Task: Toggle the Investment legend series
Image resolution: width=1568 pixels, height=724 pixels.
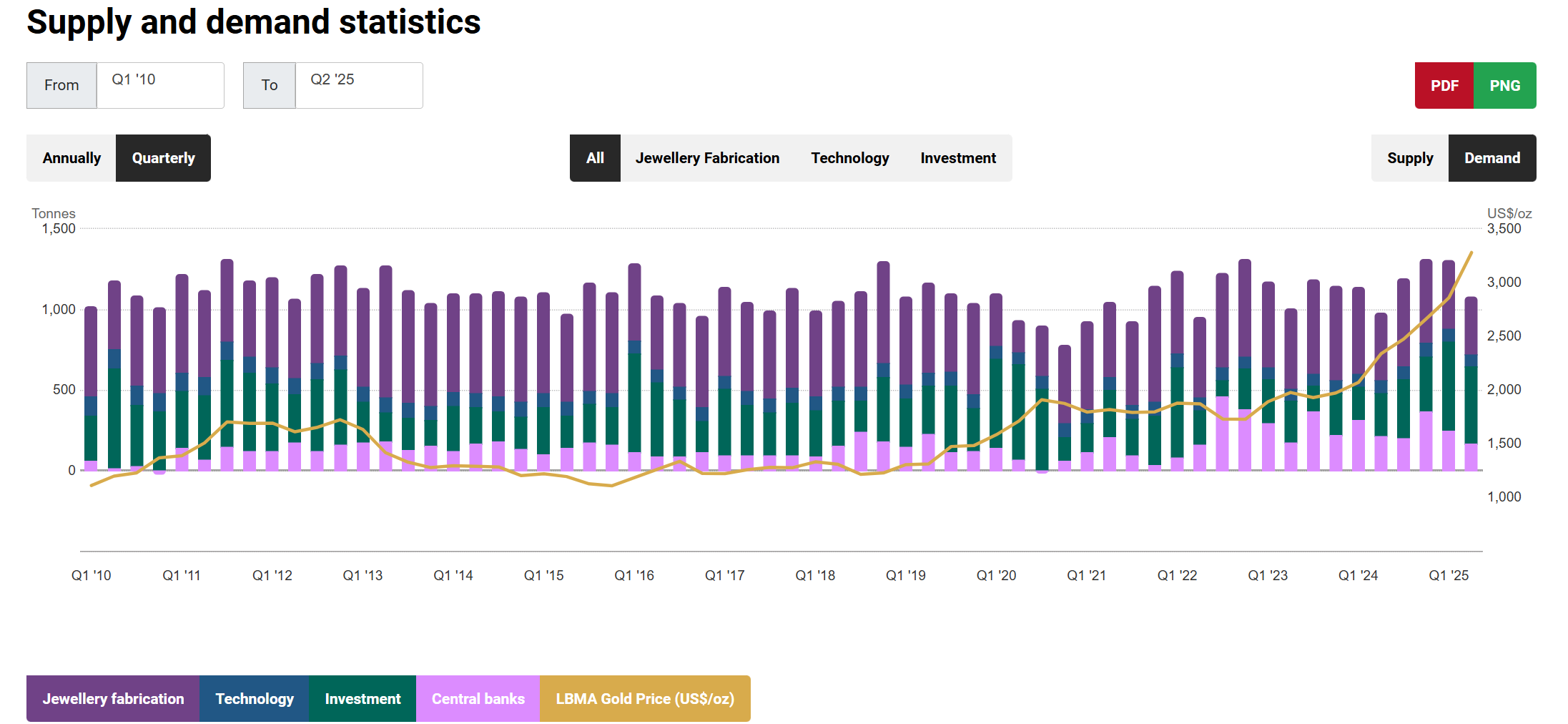Action: 363,698
